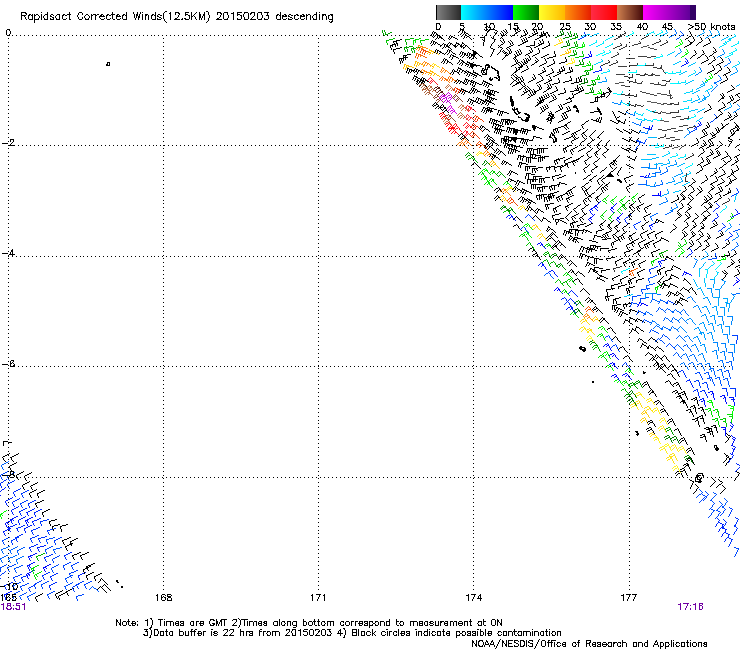Click the 'NOAA/NESDIS/Office of Research and Applications' credit
The height and width of the screenshot is (650, 740).
click(589, 644)
